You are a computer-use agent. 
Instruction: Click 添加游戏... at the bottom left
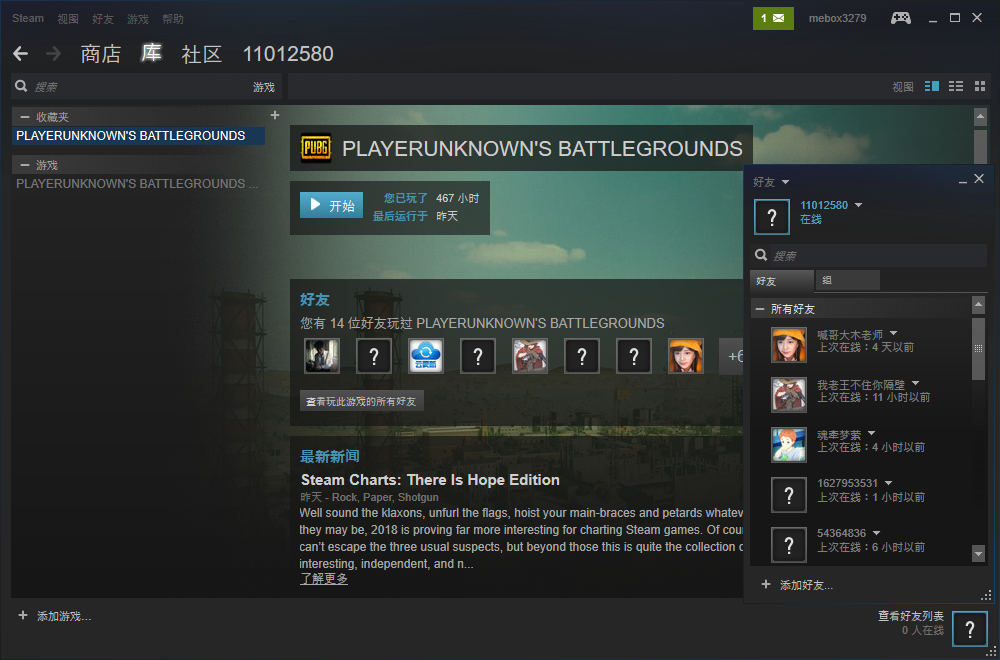[x=64, y=616]
